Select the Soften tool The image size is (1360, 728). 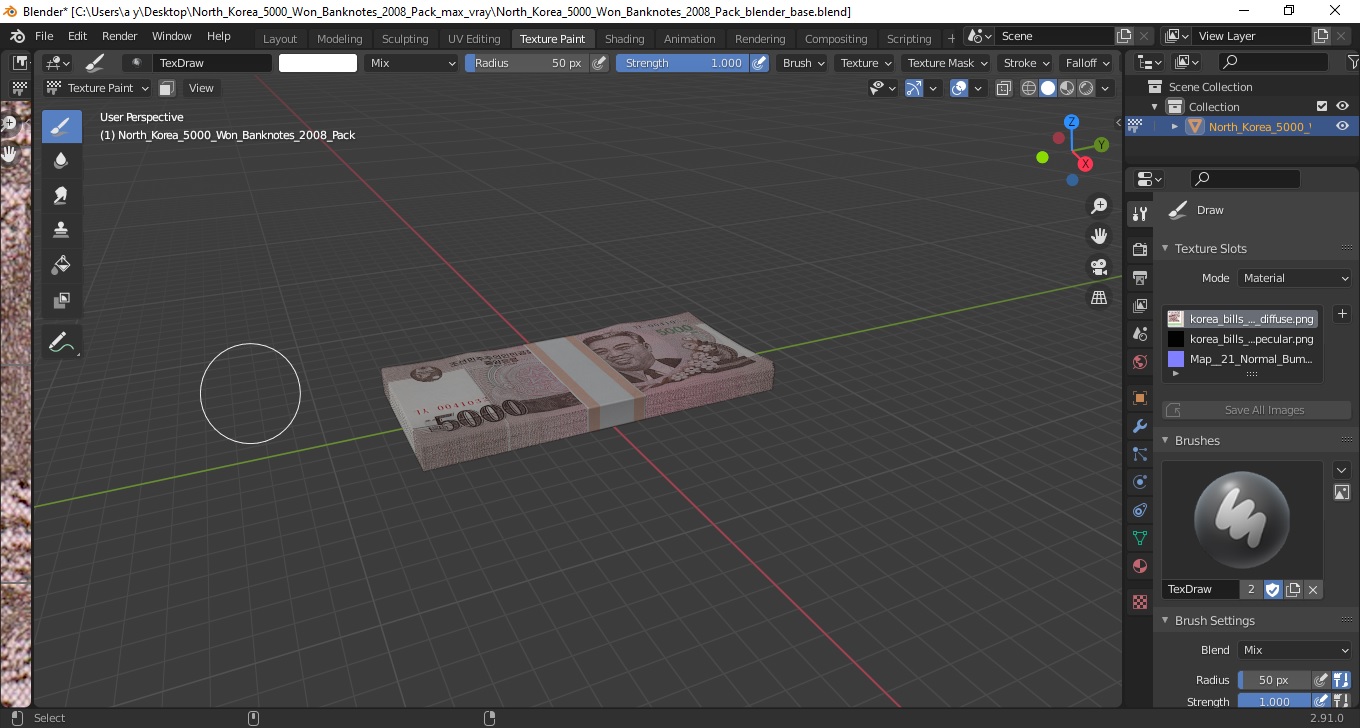point(61,161)
